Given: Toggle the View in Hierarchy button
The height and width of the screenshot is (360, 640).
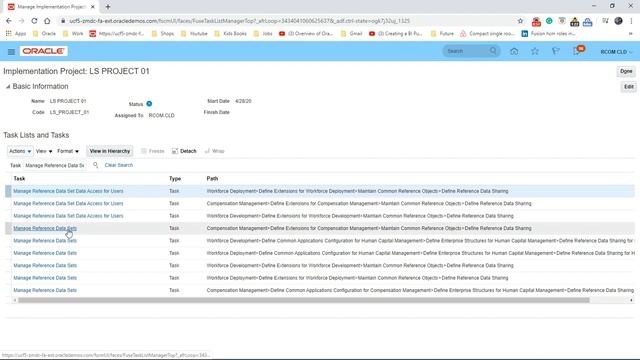Looking at the screenshot, I should click(x=109, y=151).
